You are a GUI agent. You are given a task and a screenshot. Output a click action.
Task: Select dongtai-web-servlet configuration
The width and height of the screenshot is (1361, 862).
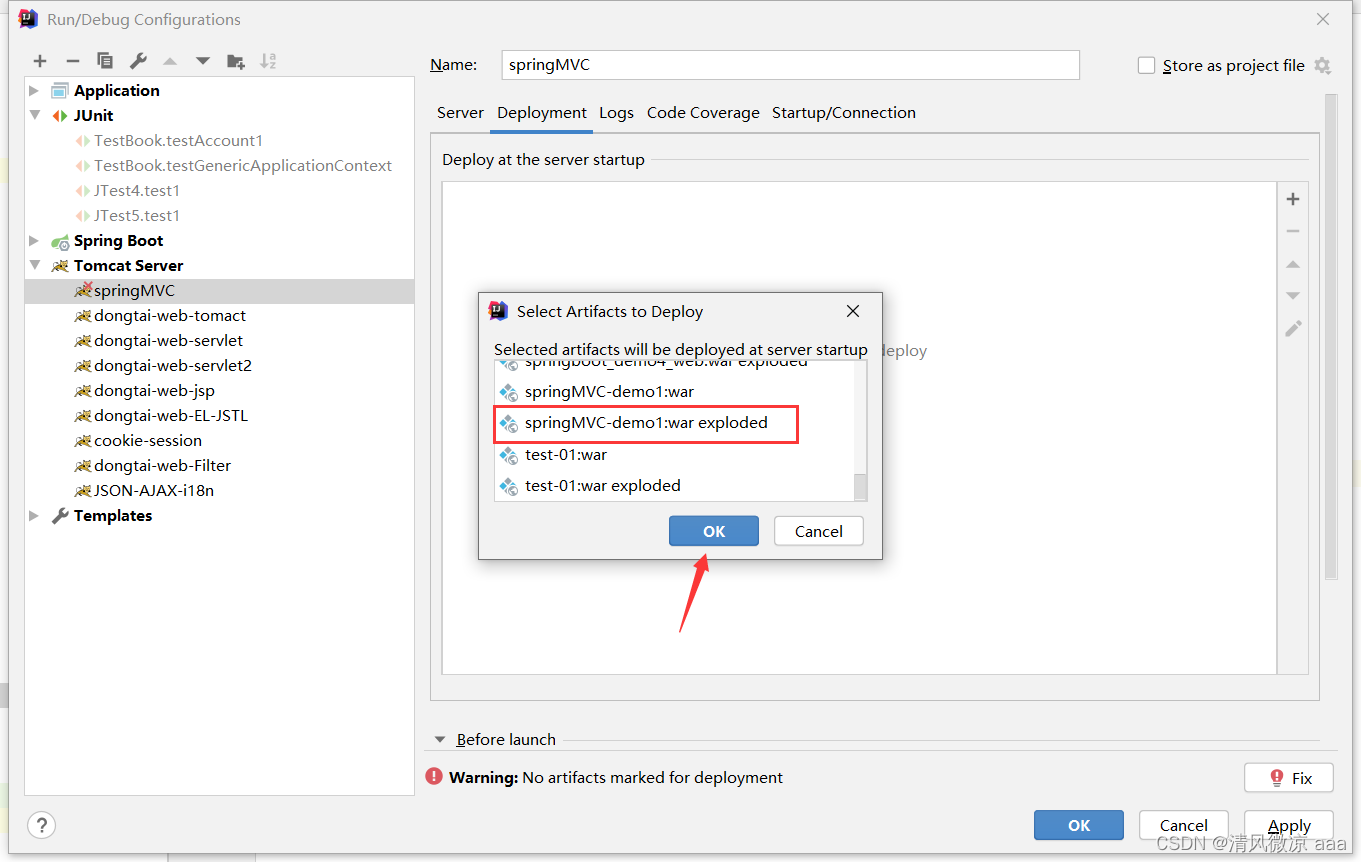coord(220,340)
